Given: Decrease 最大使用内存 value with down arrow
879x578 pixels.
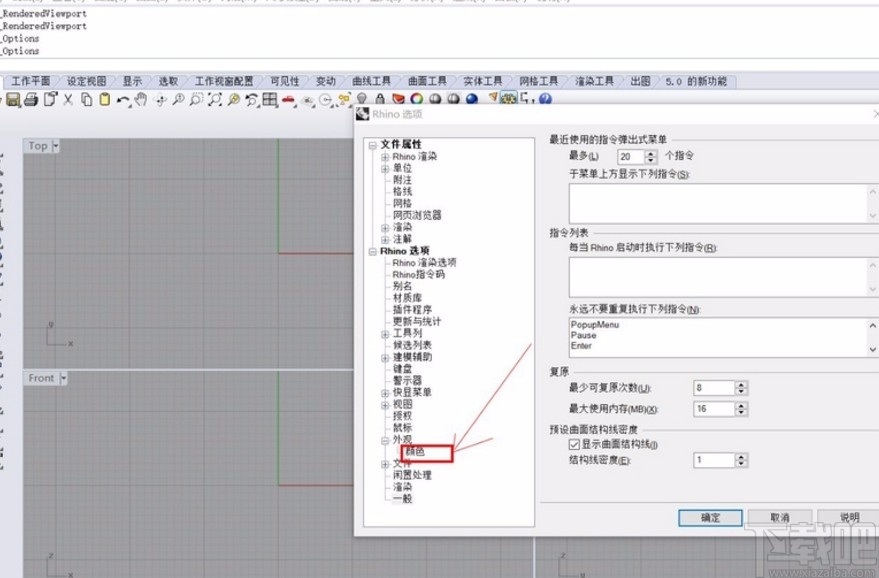Looking at the screenshot, I should (740, 412).
